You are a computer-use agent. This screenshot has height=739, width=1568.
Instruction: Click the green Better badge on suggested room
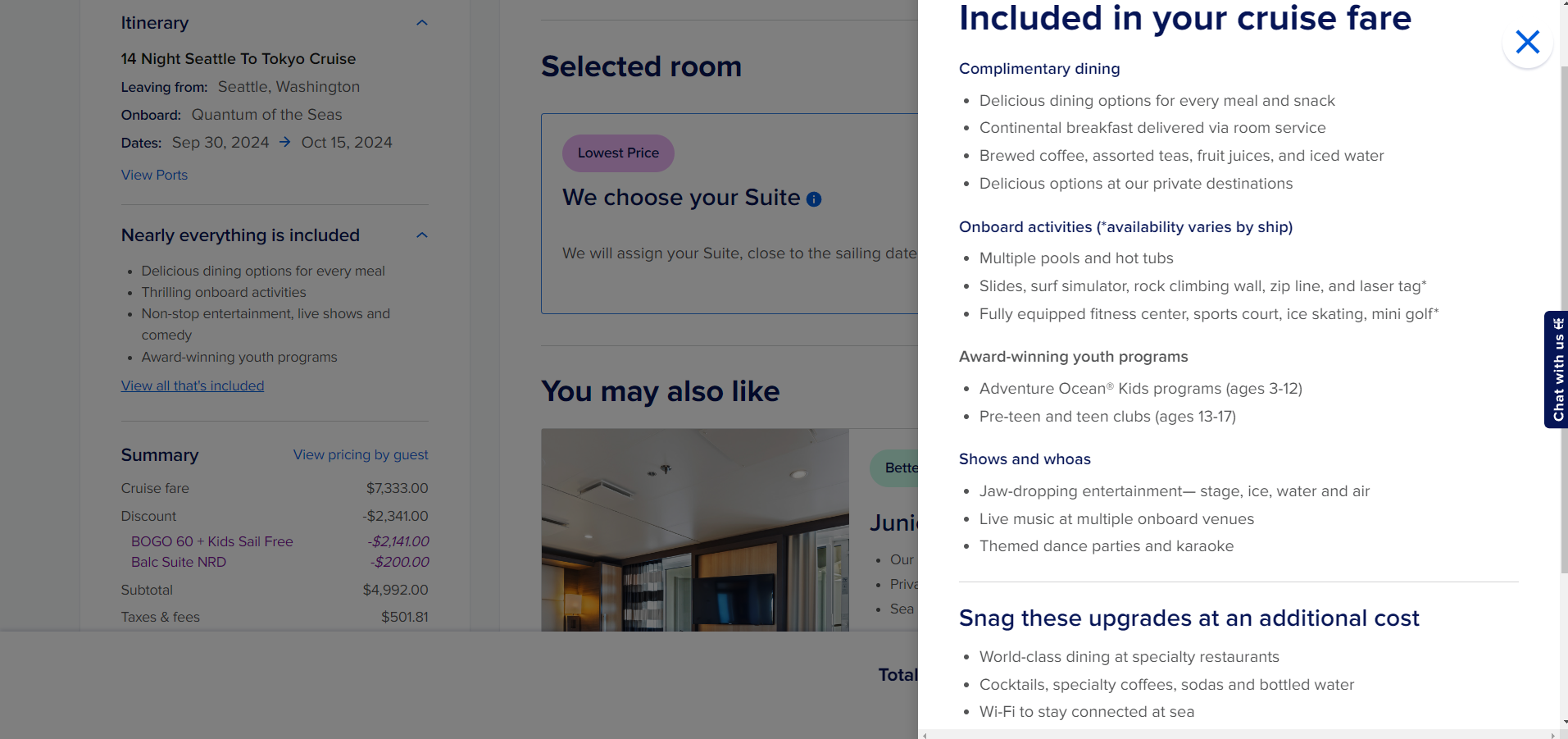(894, 468)
